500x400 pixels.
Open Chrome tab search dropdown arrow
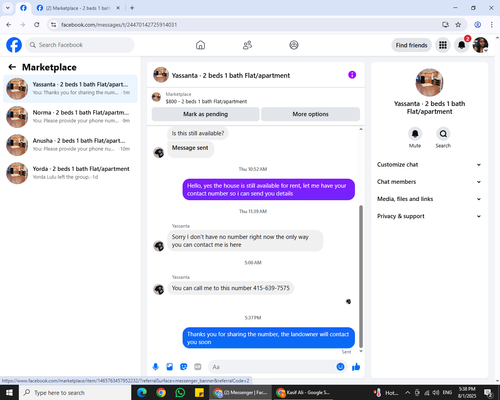coord(8,8)
